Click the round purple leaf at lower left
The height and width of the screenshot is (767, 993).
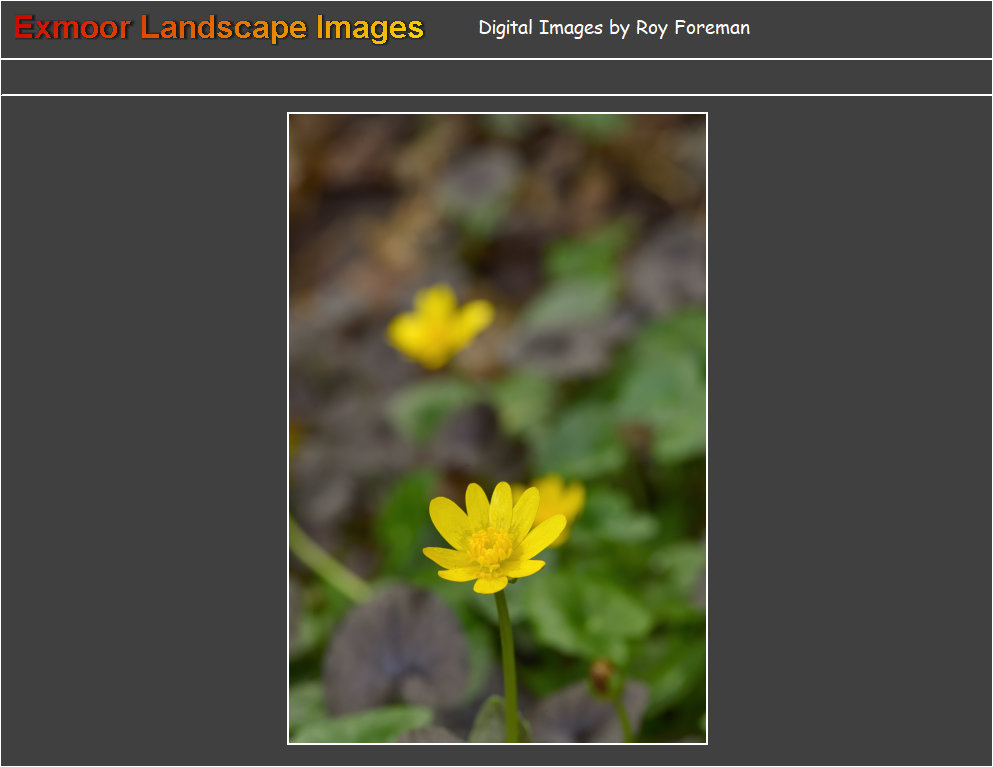pos(395,648)
